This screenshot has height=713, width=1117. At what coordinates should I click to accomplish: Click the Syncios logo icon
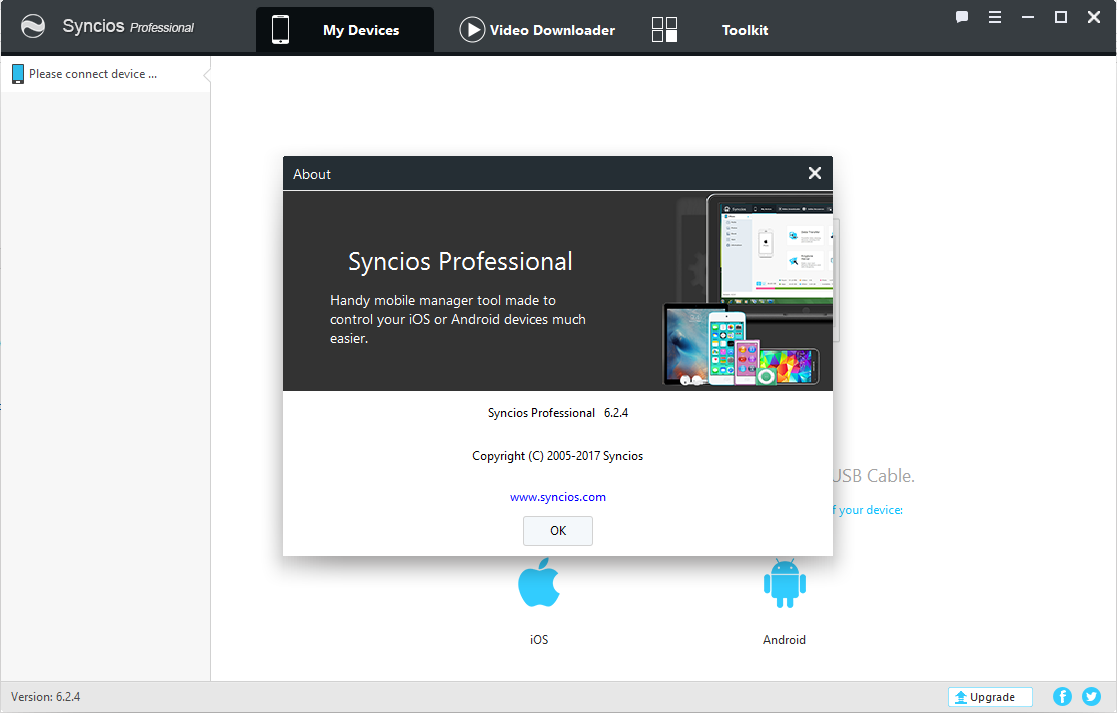pyautogui.click(x=33, y=26)
